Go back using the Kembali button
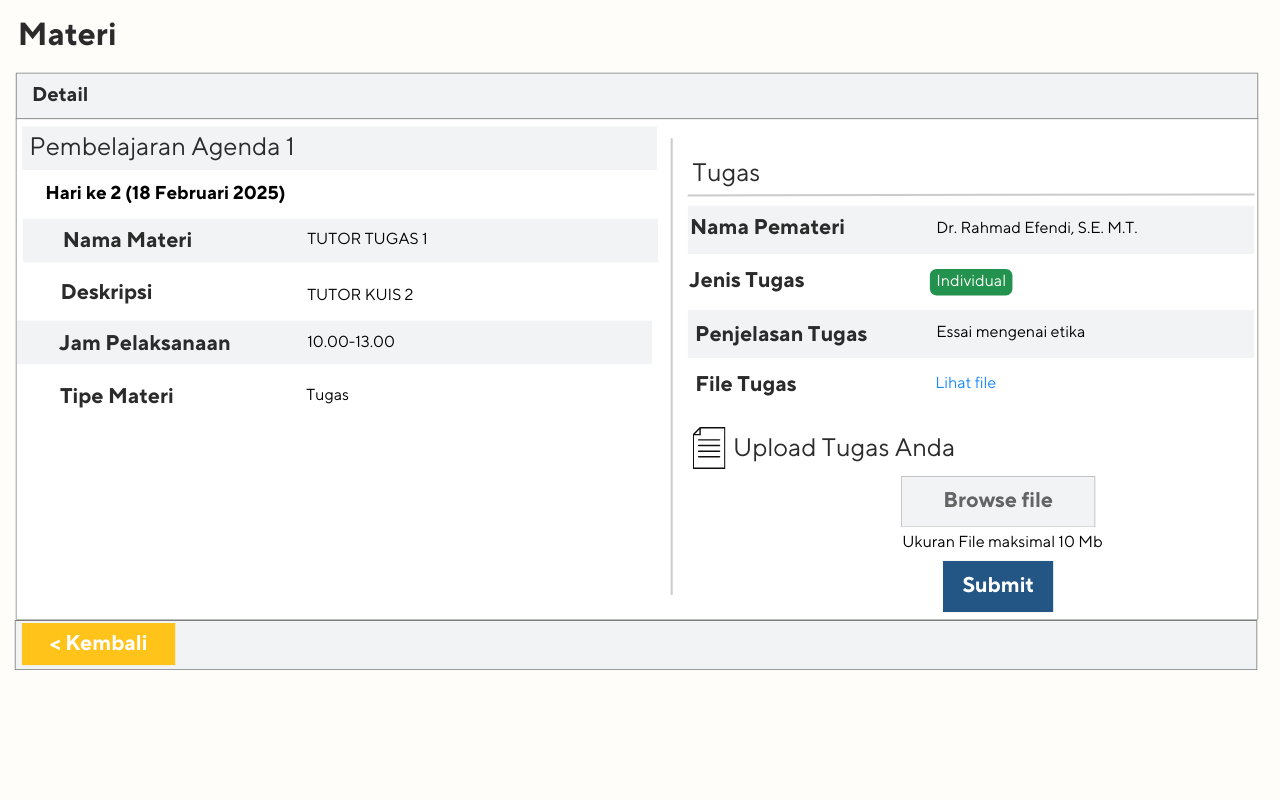 pos(98,644)
